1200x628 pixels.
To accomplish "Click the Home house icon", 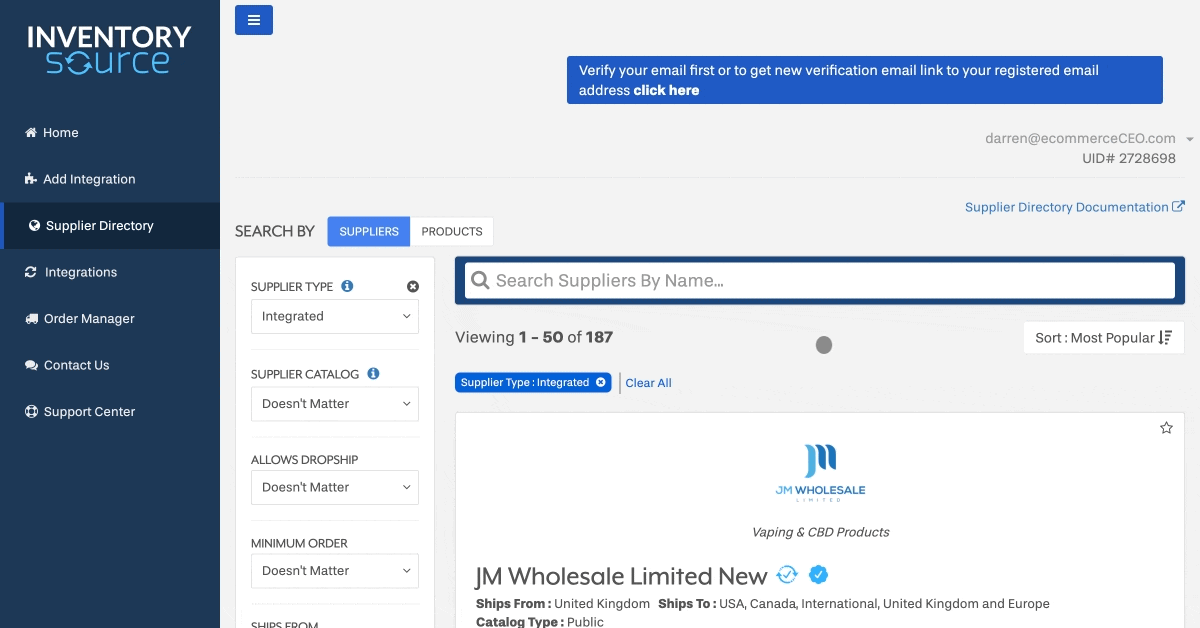I will [31, 132].
